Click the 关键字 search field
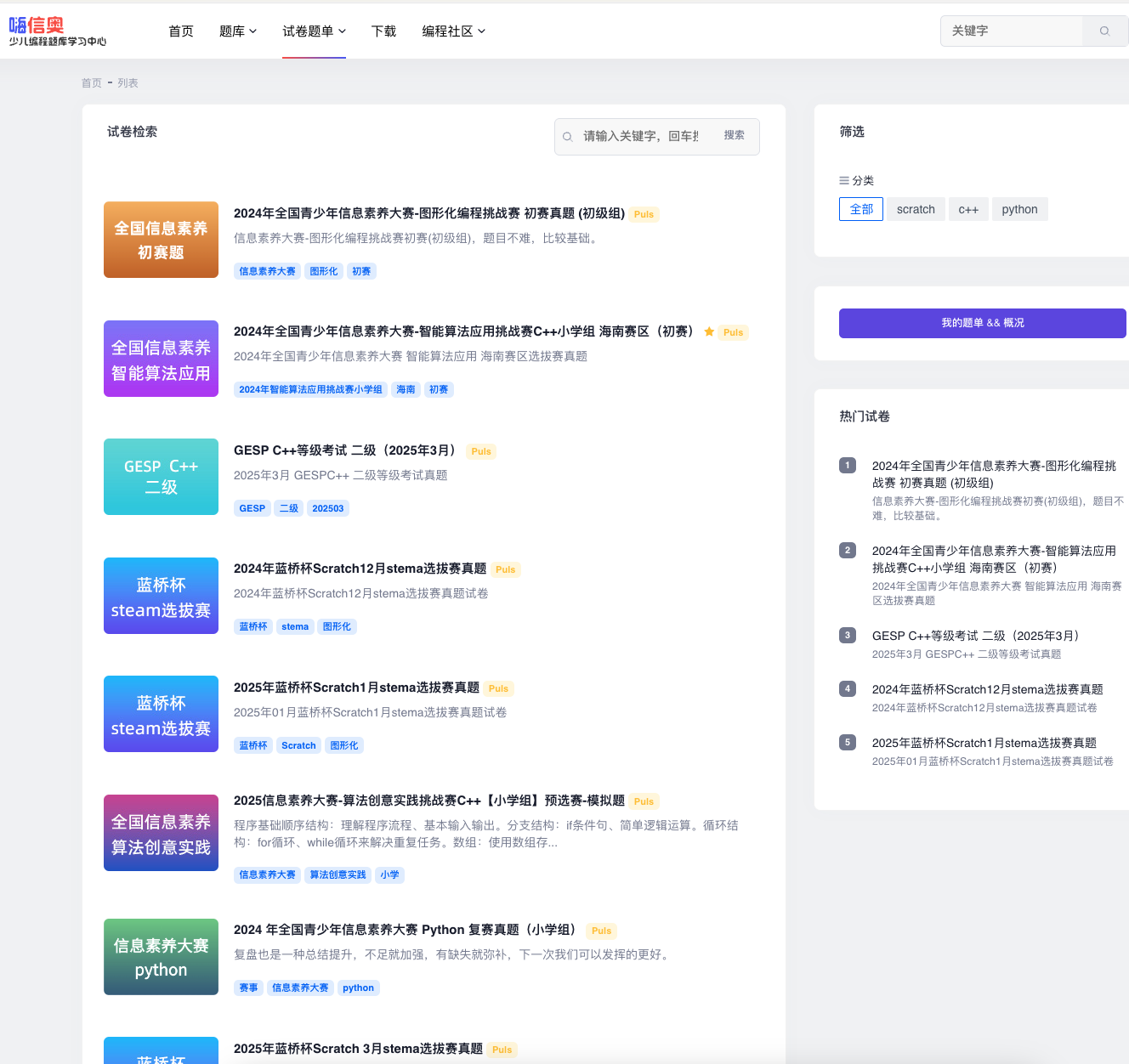1129x1064 pixels. pyautogui.click(x=1012, y=31)
